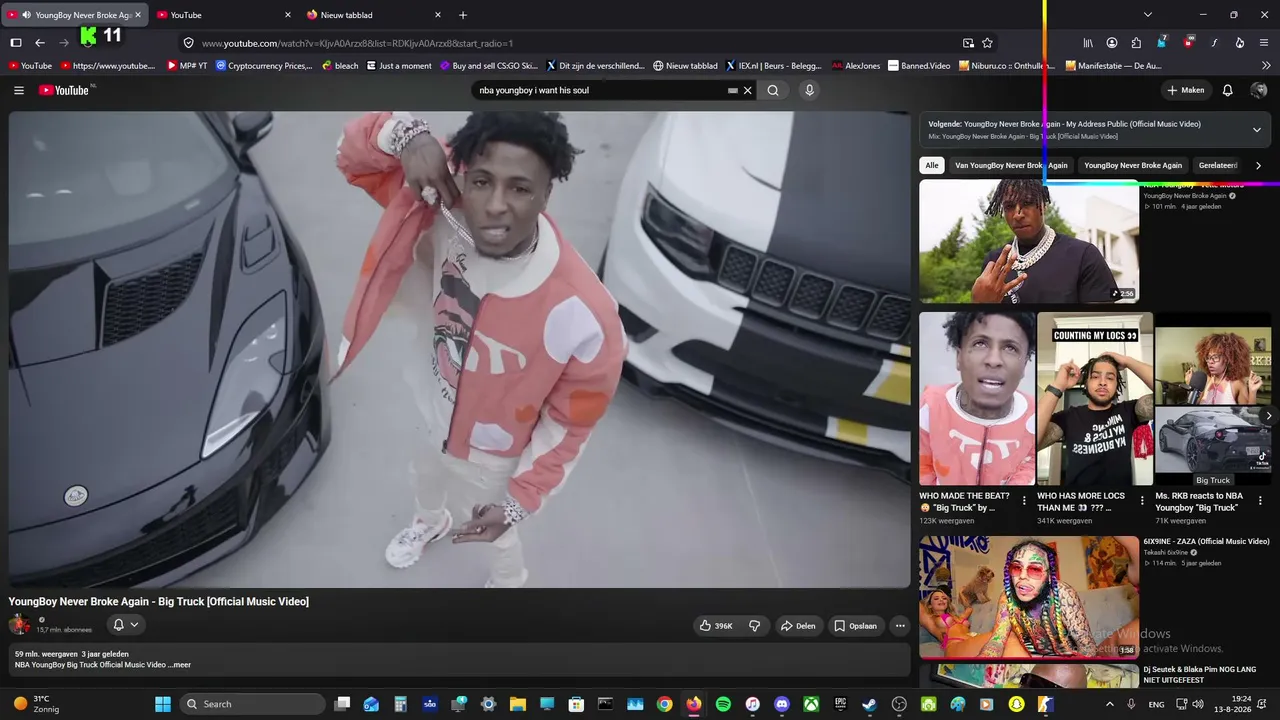Show more bookmarks with the overflow chevron
The height and width of the screenshot is (720, 1280).
1266,66
